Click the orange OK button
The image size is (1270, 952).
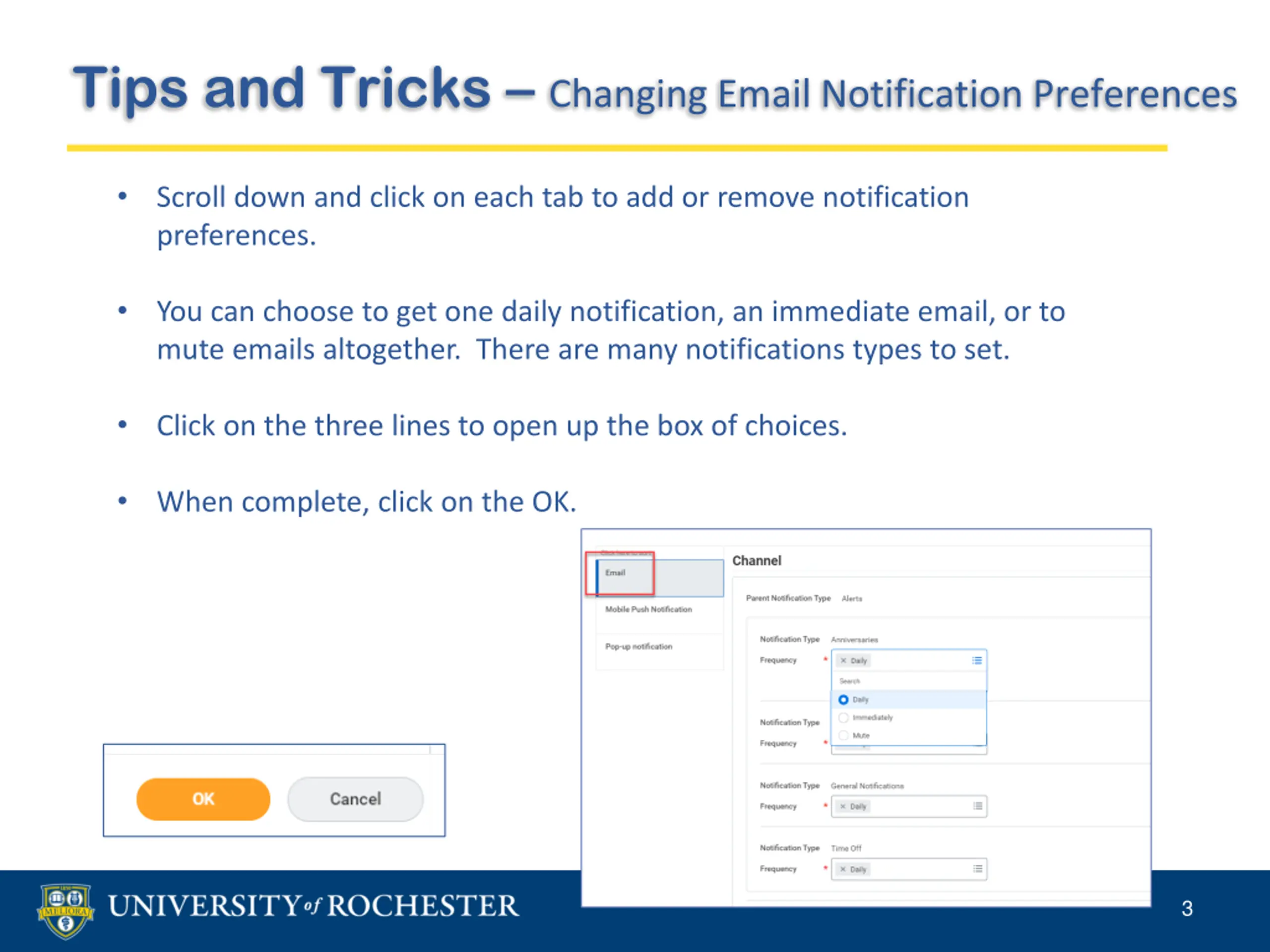tap(203, 799)
